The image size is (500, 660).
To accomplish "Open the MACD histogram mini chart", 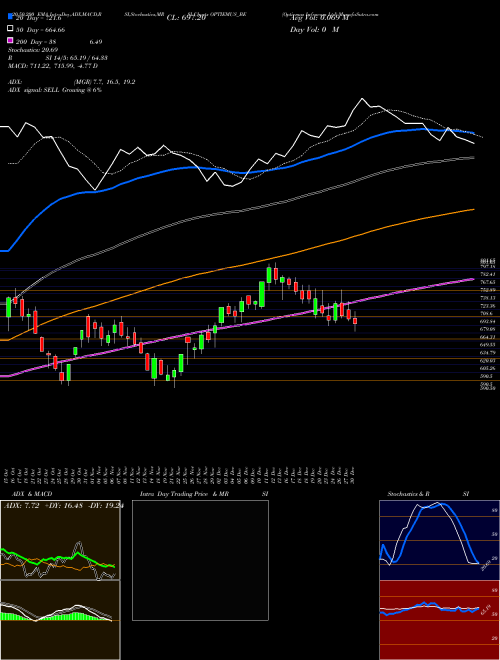I will coord(60,620).
